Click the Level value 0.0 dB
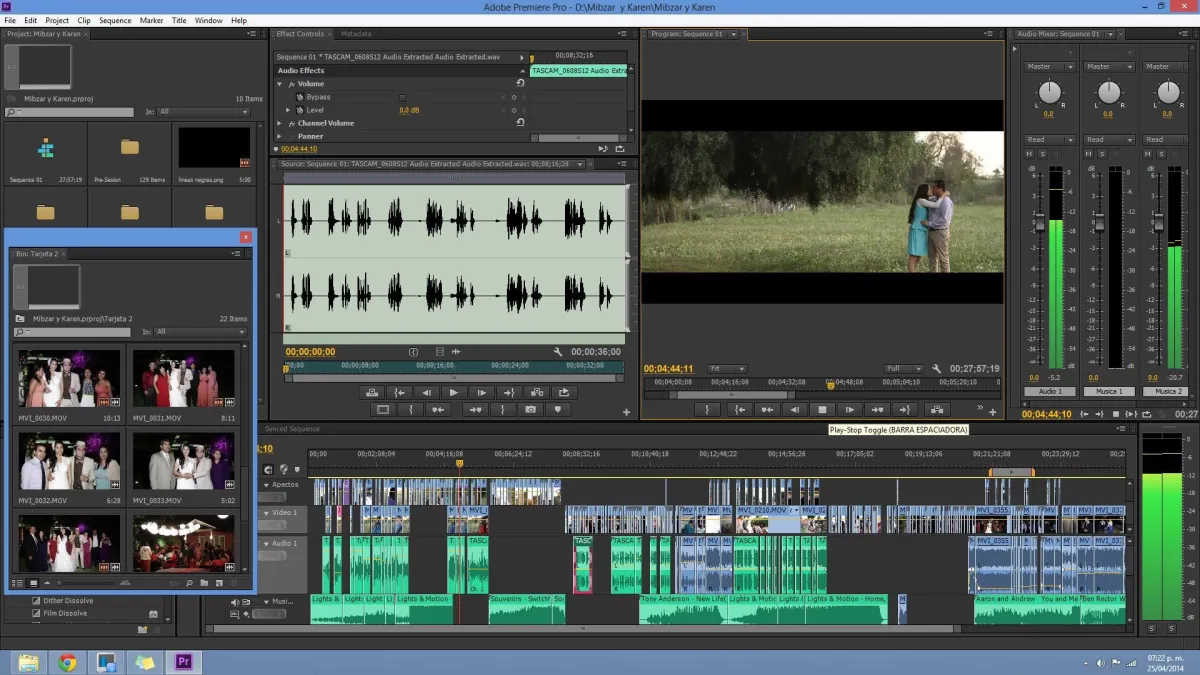 click(409, 110)
